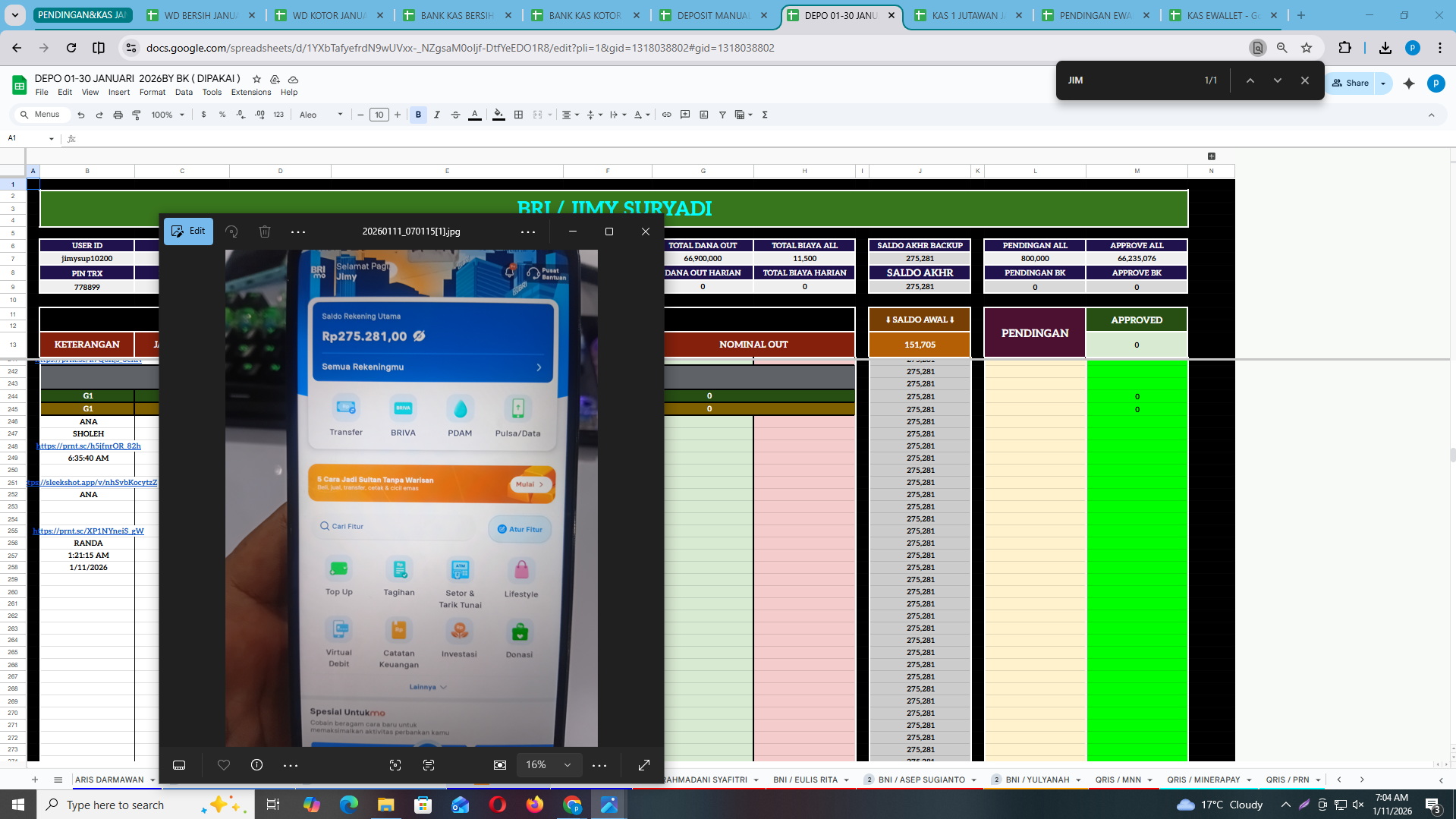The width and height of the screenshot is (1456, 819).
Task: Delete the image with trash icon
Action: click(x=265, y=232)
